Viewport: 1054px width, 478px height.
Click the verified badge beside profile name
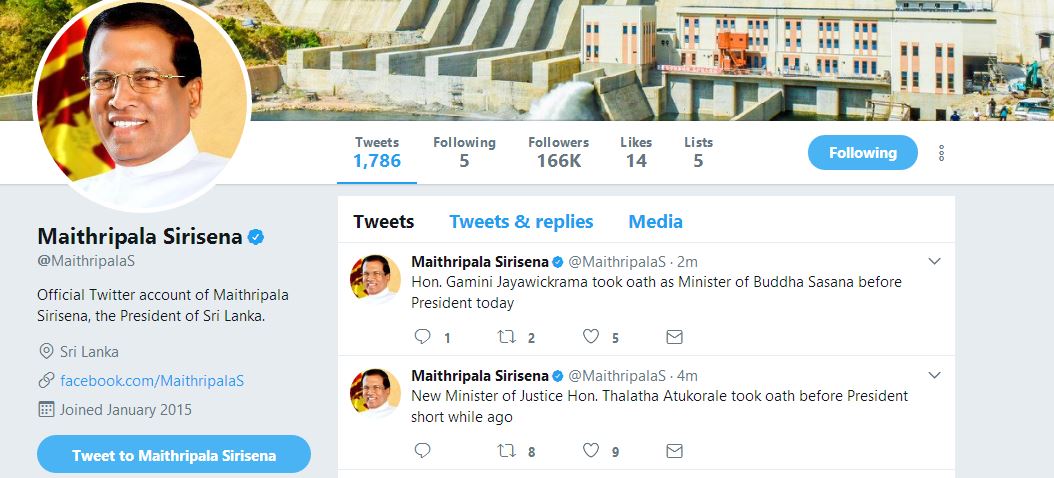click(256, 237)
